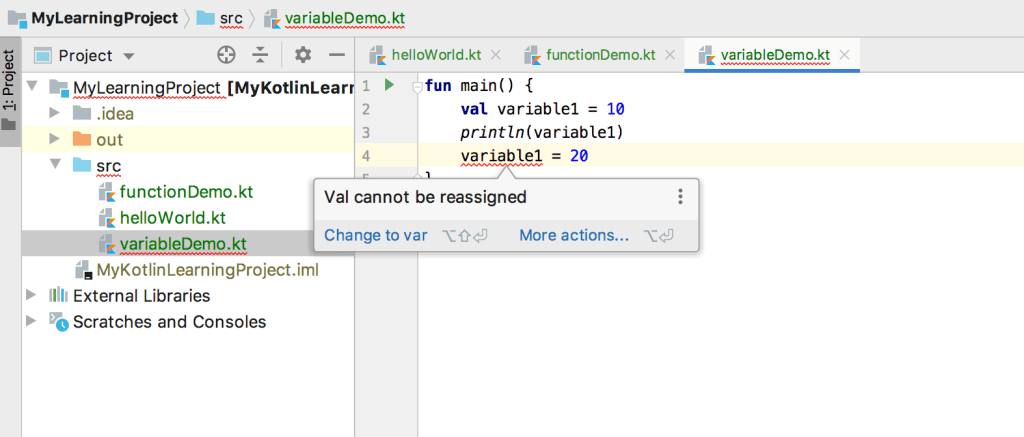Viewport: 1024px width, 437px height.
Task: Click the Change to var quick fix
Action: tap(376, 236)
